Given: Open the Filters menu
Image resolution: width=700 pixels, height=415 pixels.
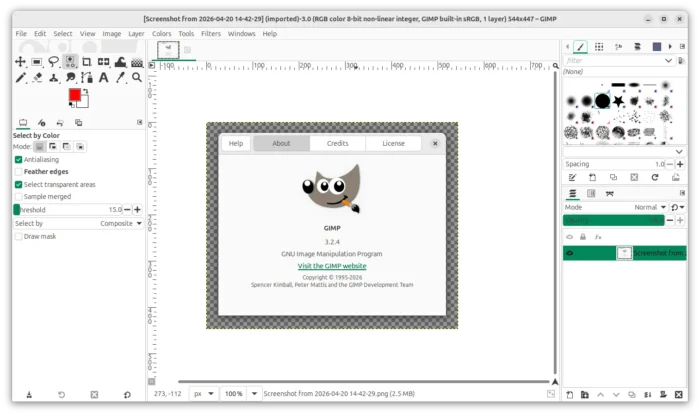Looking at the screenshot, I should pyautogui.click(x=210, y=34).
